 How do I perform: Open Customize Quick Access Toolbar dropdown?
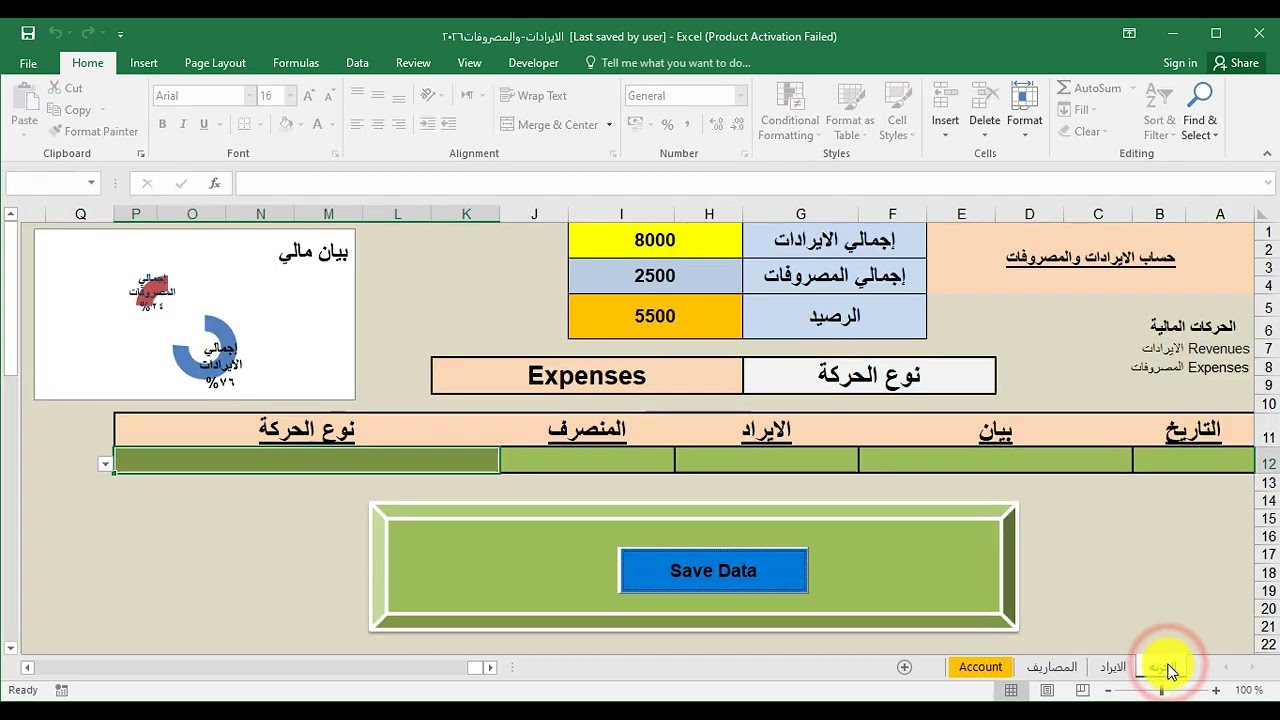(x=121, y=34)
